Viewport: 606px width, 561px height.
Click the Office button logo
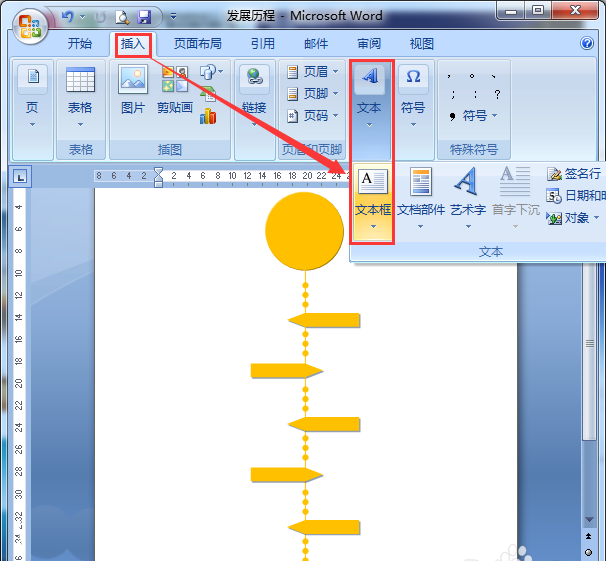tap(30, 26)
